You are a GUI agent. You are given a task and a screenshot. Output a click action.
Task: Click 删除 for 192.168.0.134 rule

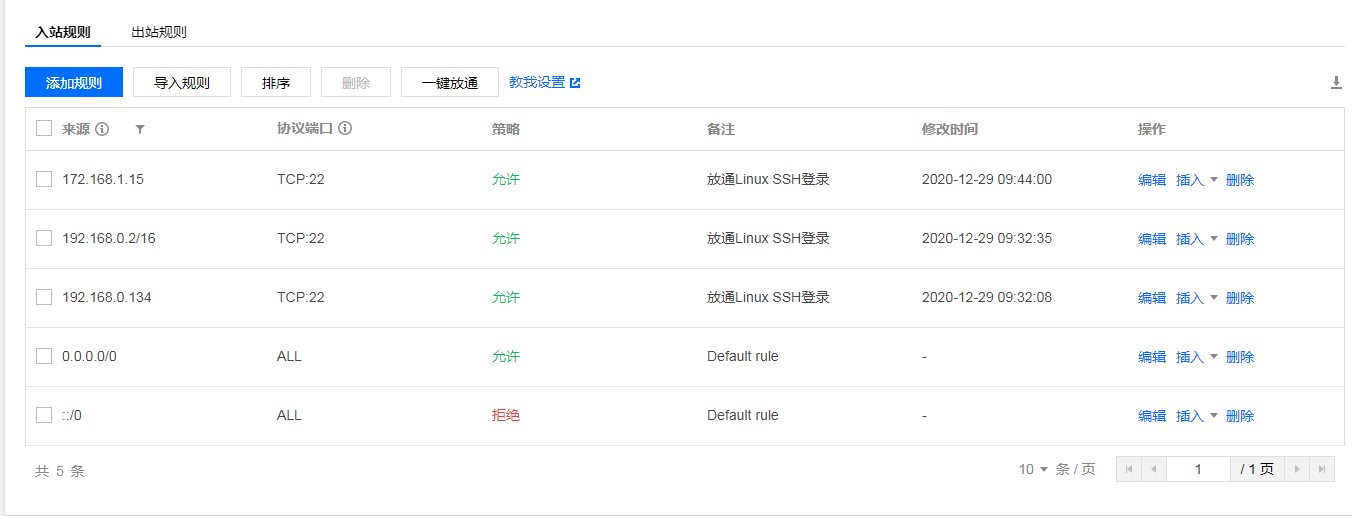(x=1240, y=298)
